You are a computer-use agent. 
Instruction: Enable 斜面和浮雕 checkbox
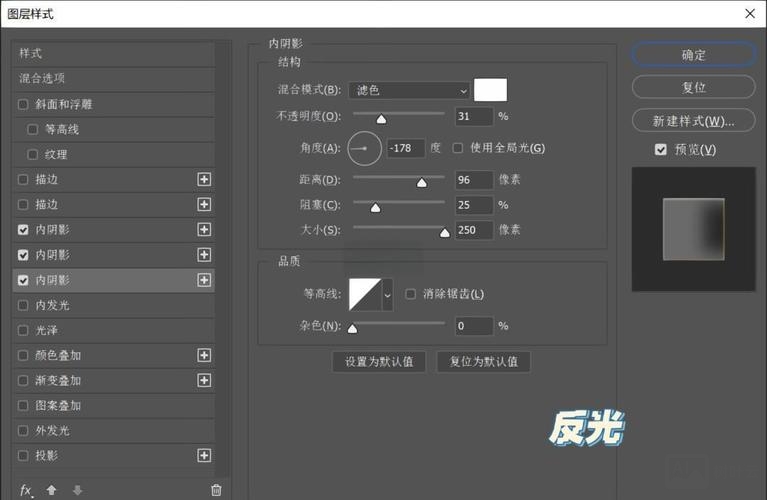(23, 104)
